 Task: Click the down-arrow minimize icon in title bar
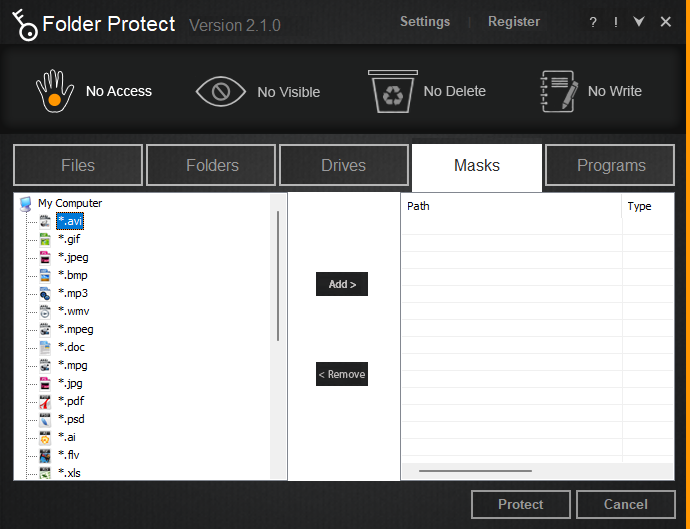[x=639, y=21]
